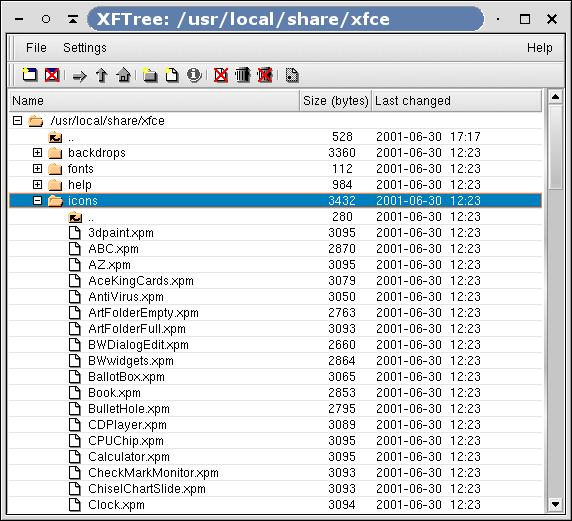
Task: Go to the home directory icon
Action: point(123,76)
